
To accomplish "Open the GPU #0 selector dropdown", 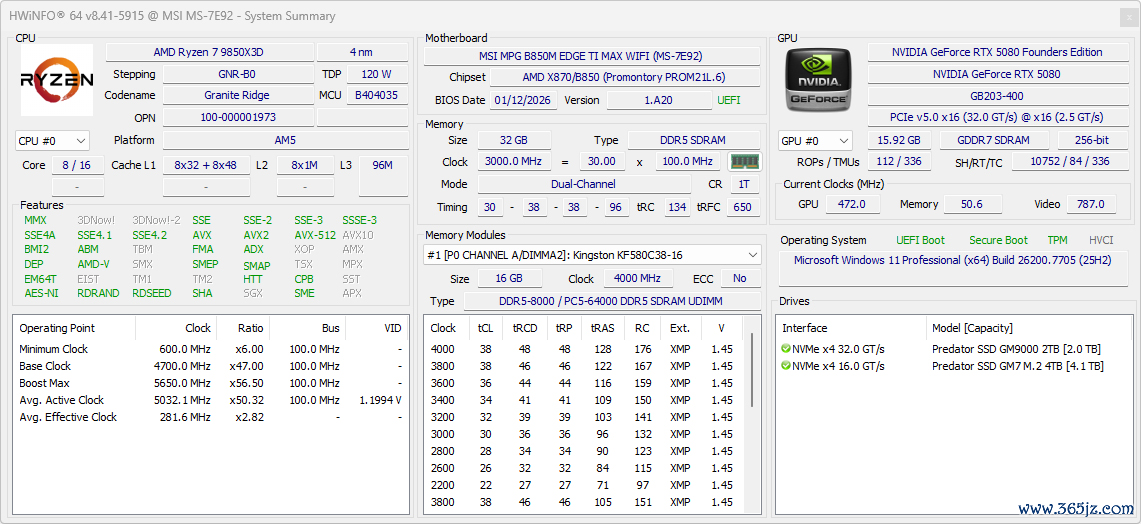I will pos(815,141).
